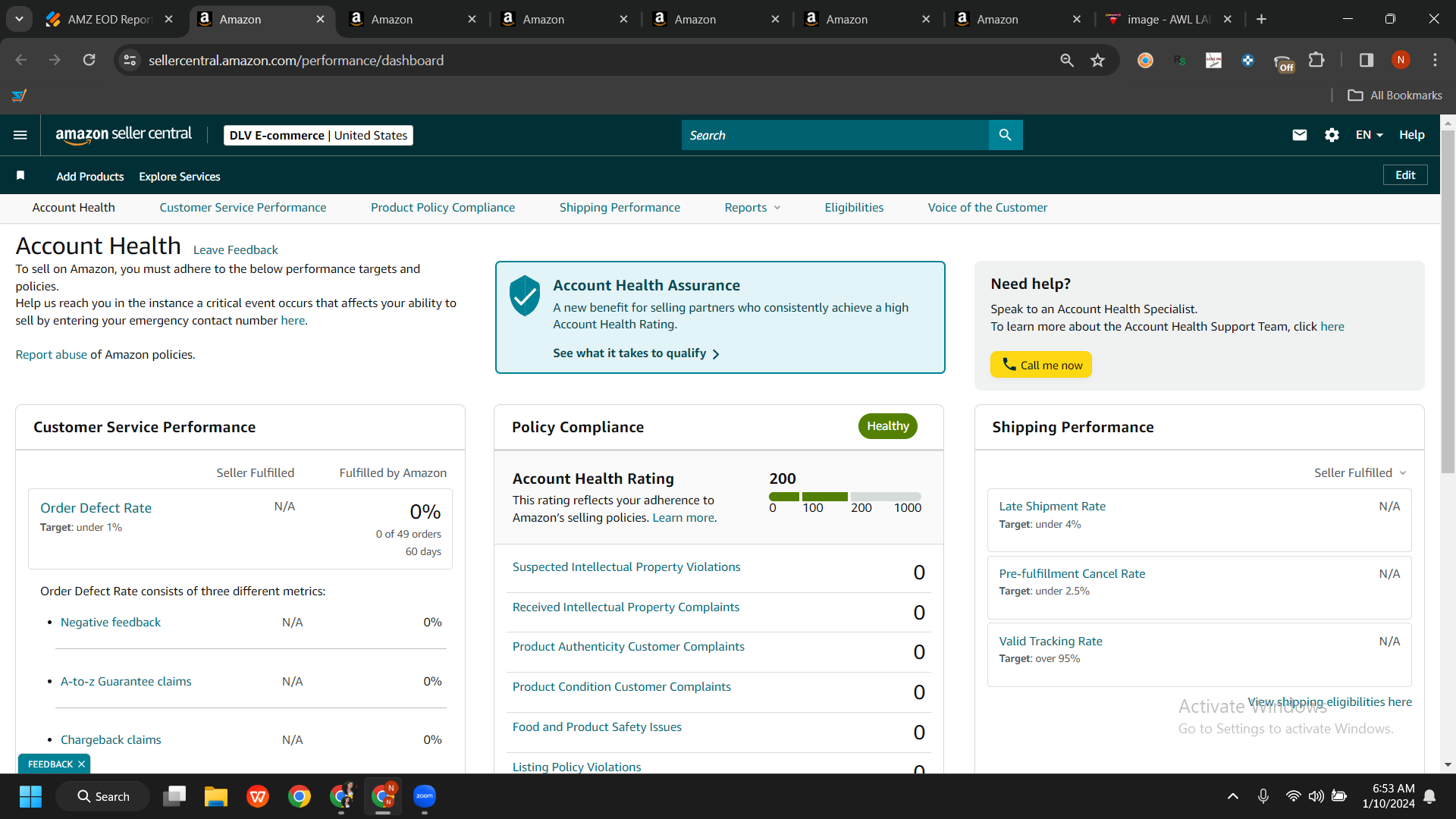This screenshot has width=1456, height=819.
Task: Click the Windows taskbar Search box
Action: 103,796
